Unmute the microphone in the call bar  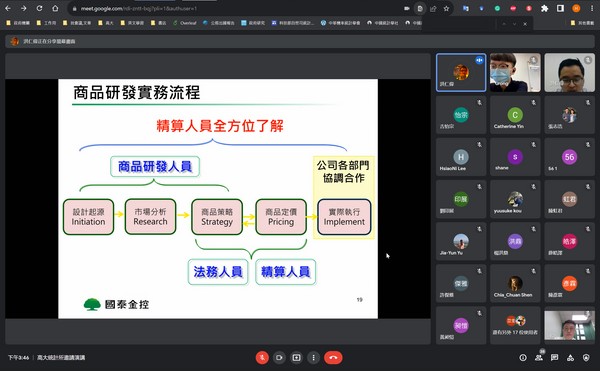(262, 358)
